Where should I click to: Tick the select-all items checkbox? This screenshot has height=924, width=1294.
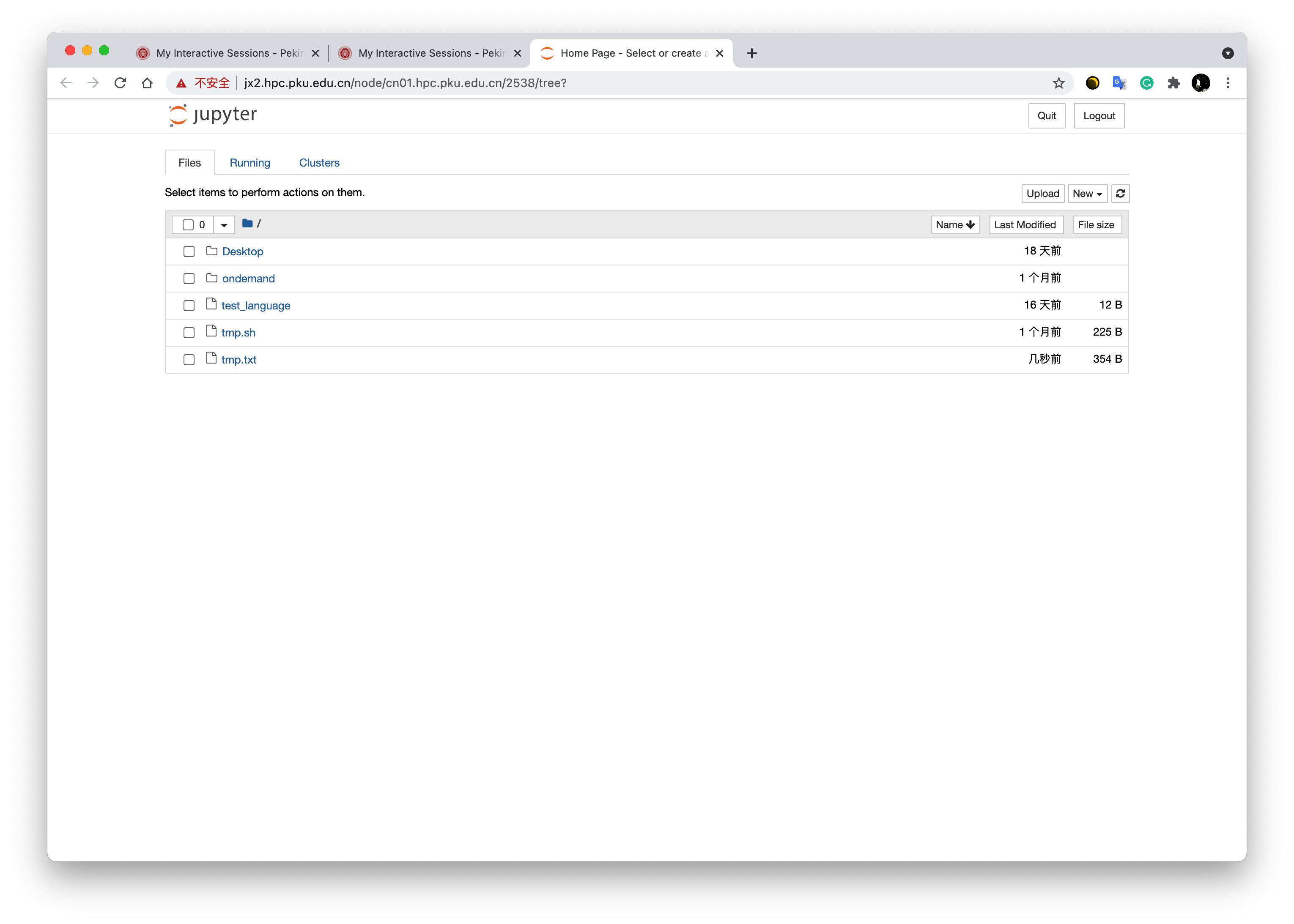tap(188, 225)
